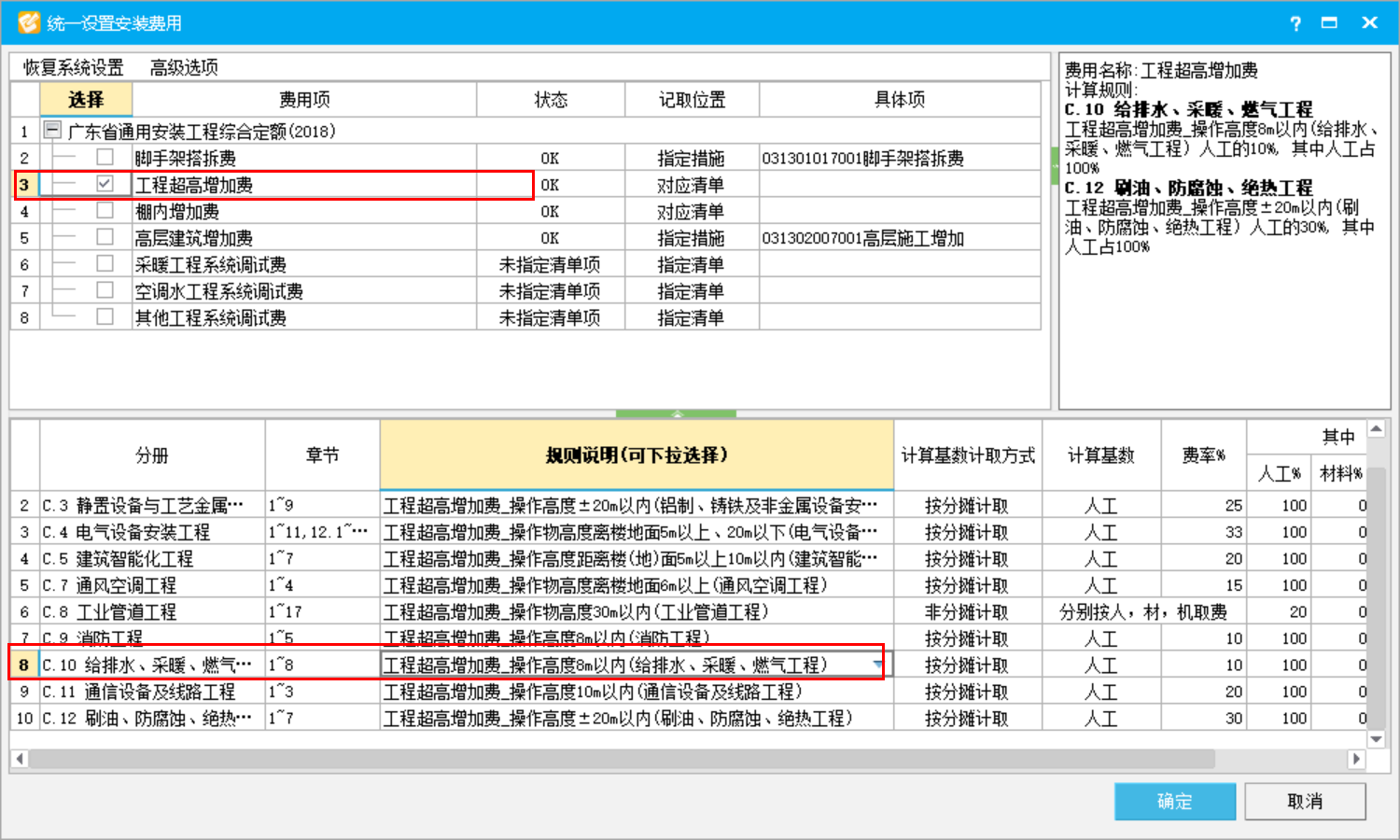Select 采暖工程系统调试费 fee item

[x=210, y=264]
